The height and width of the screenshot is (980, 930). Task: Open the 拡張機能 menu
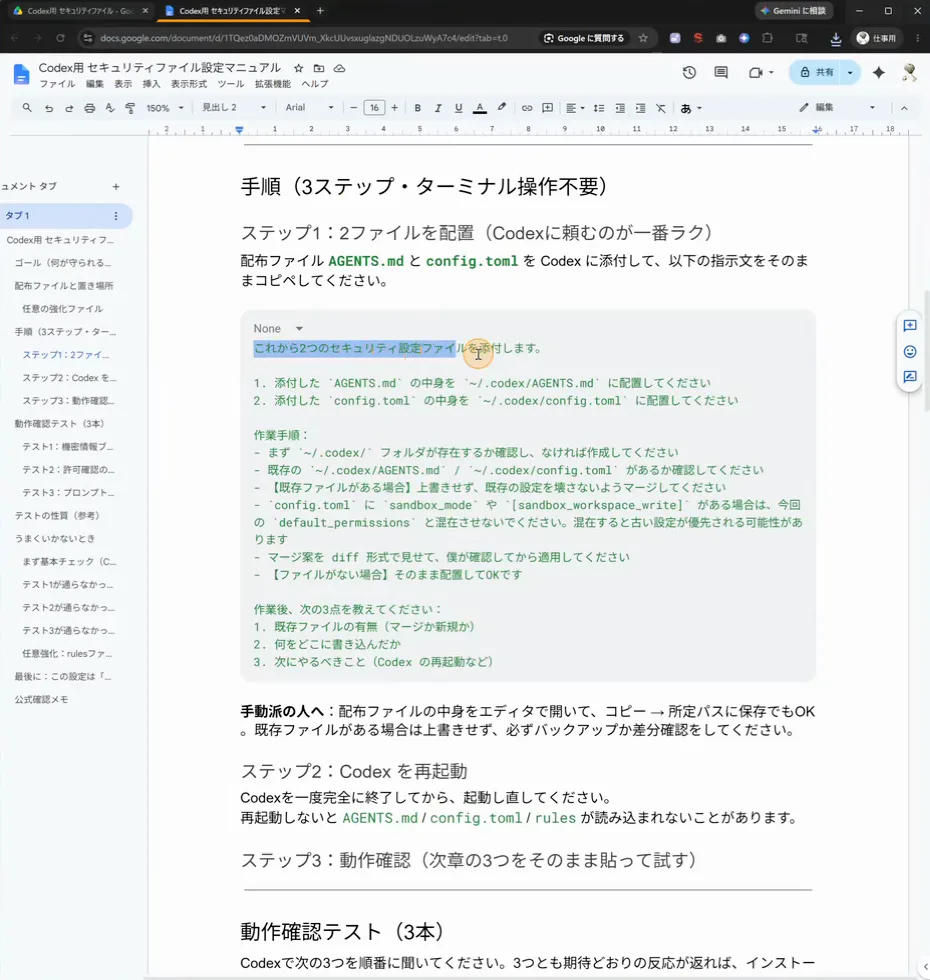(272, 84)
